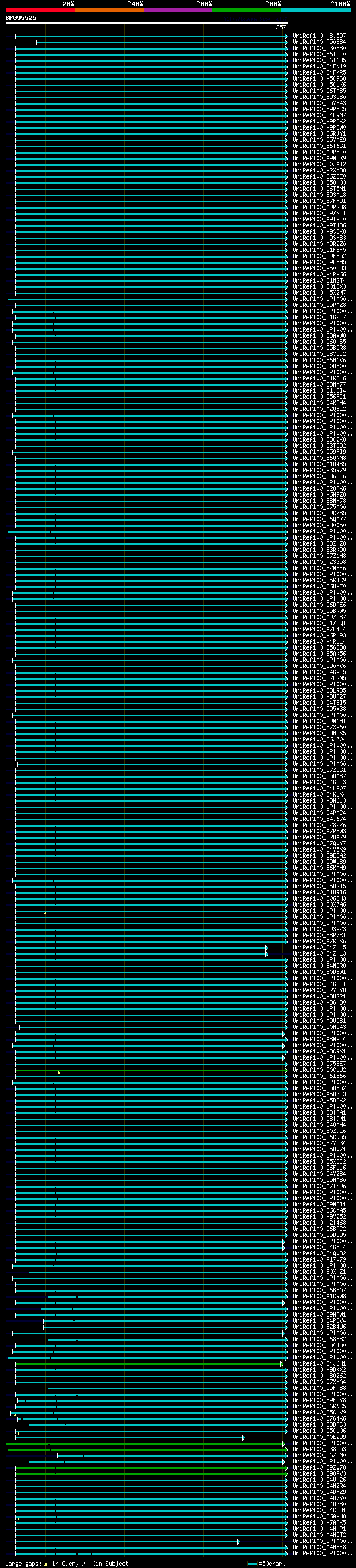The width and height of the screenshot is (356, 1568).
Task: Open hit UniRef100_C6TMB5
Action: pos(319,91)
